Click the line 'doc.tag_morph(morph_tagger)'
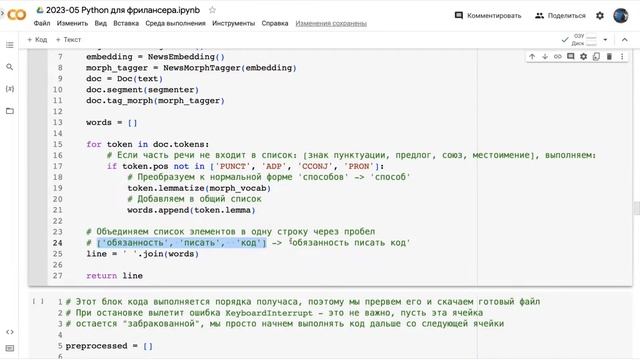This screenshot has width=640, height=360. (x=155, y=100)
